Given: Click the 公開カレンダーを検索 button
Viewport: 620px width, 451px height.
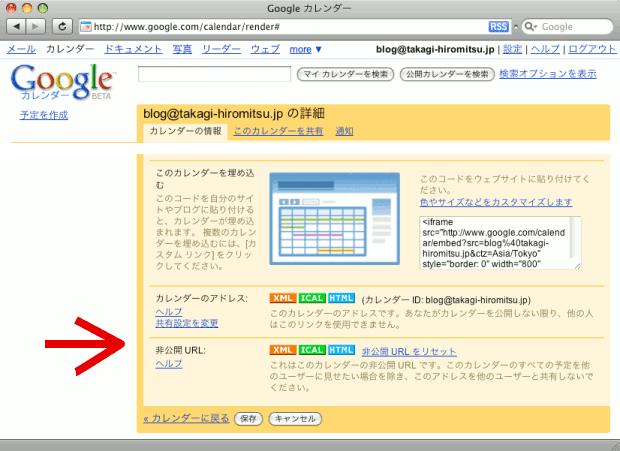Looking at the screenshot, I should pyautogui.click(x=447, y=74).
